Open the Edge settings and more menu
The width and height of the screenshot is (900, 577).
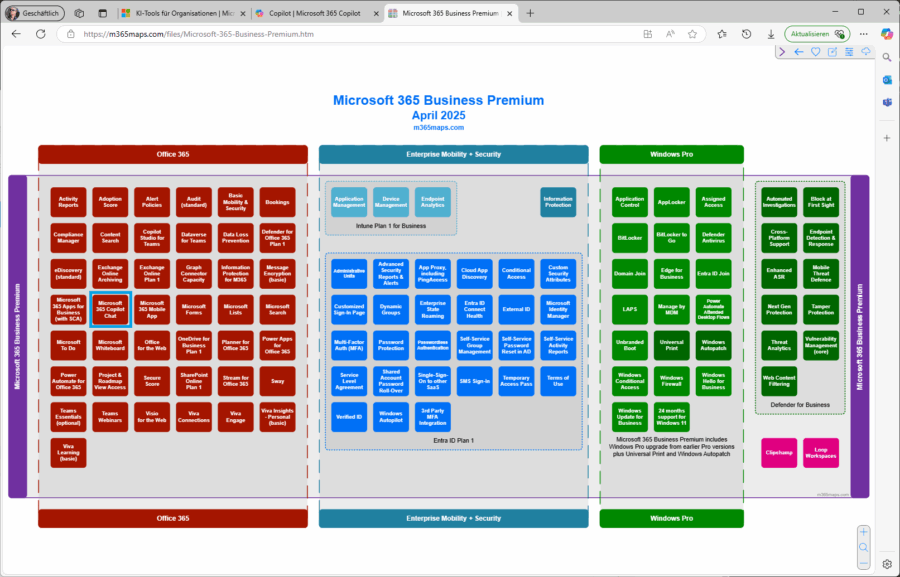click(863, 34)
